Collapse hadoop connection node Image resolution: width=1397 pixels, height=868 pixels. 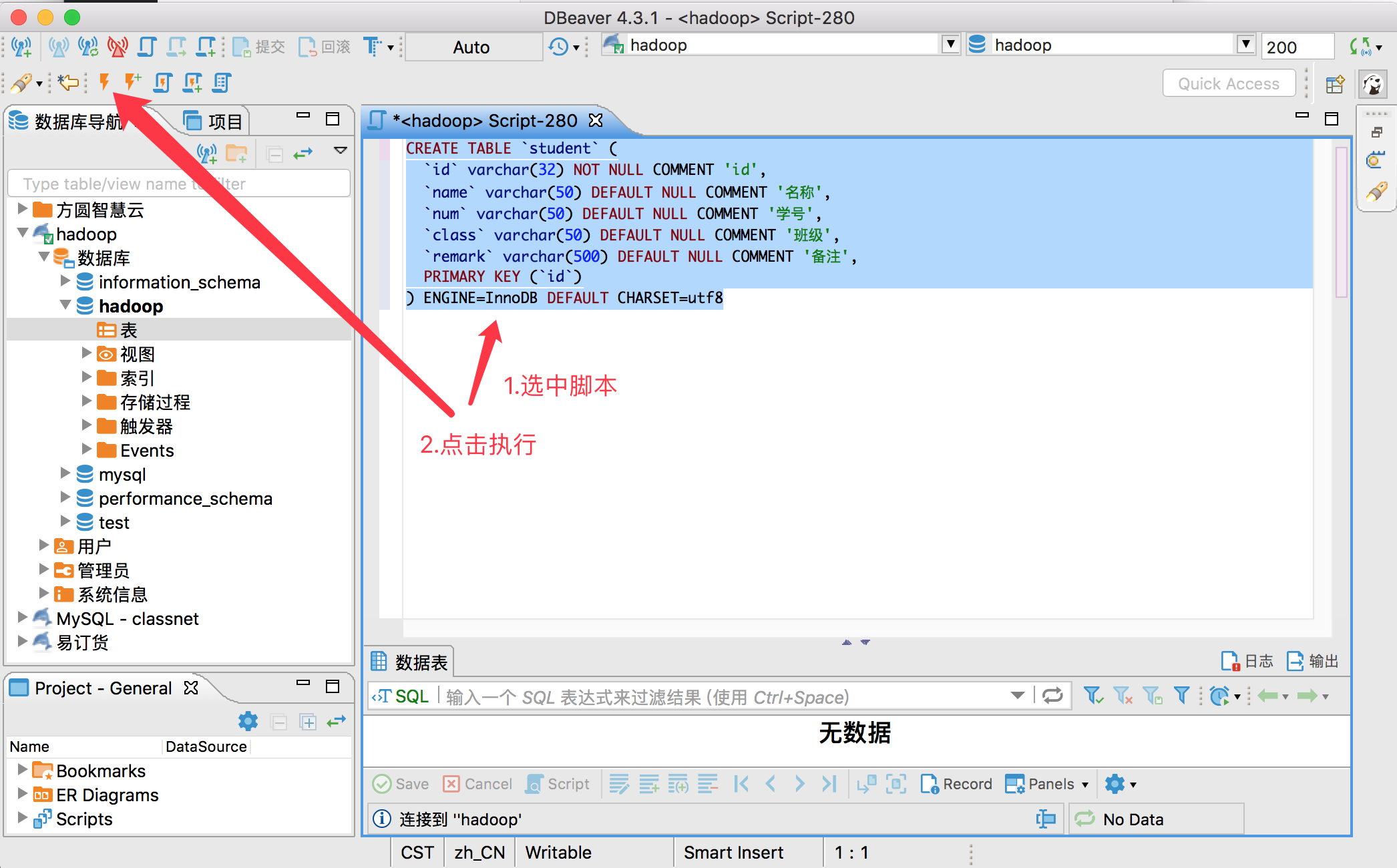pyautogui.click(x=23, y=233)
